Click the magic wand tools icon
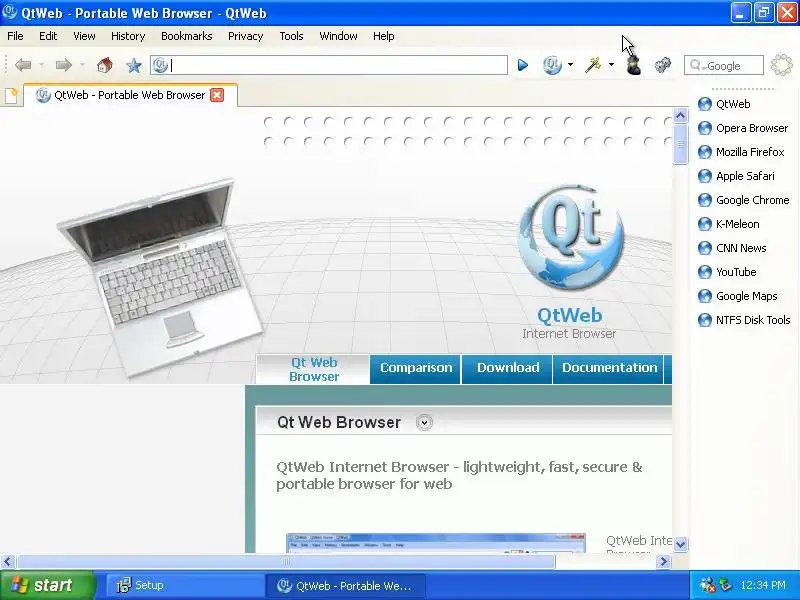Screen dimensions: 800x600 [x=593, y=65]
